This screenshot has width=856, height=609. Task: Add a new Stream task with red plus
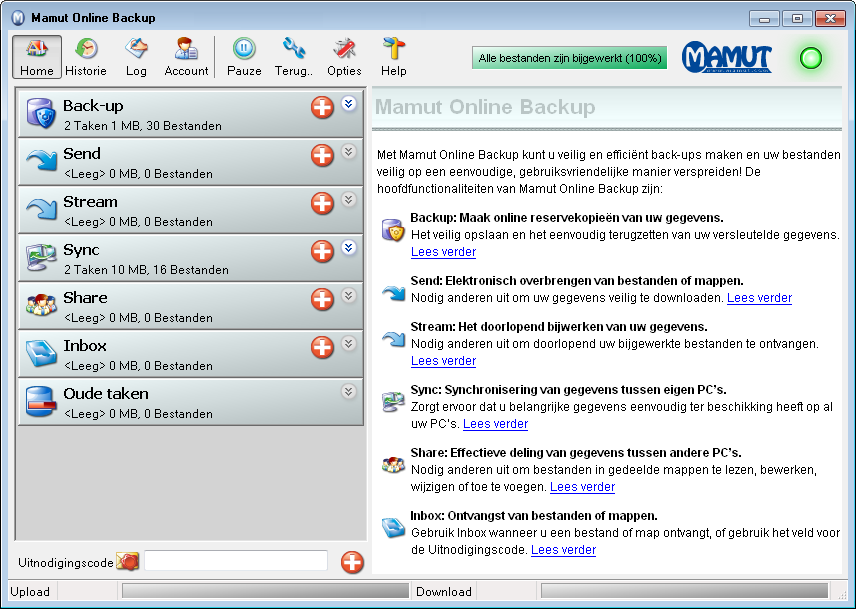(322, 203)
